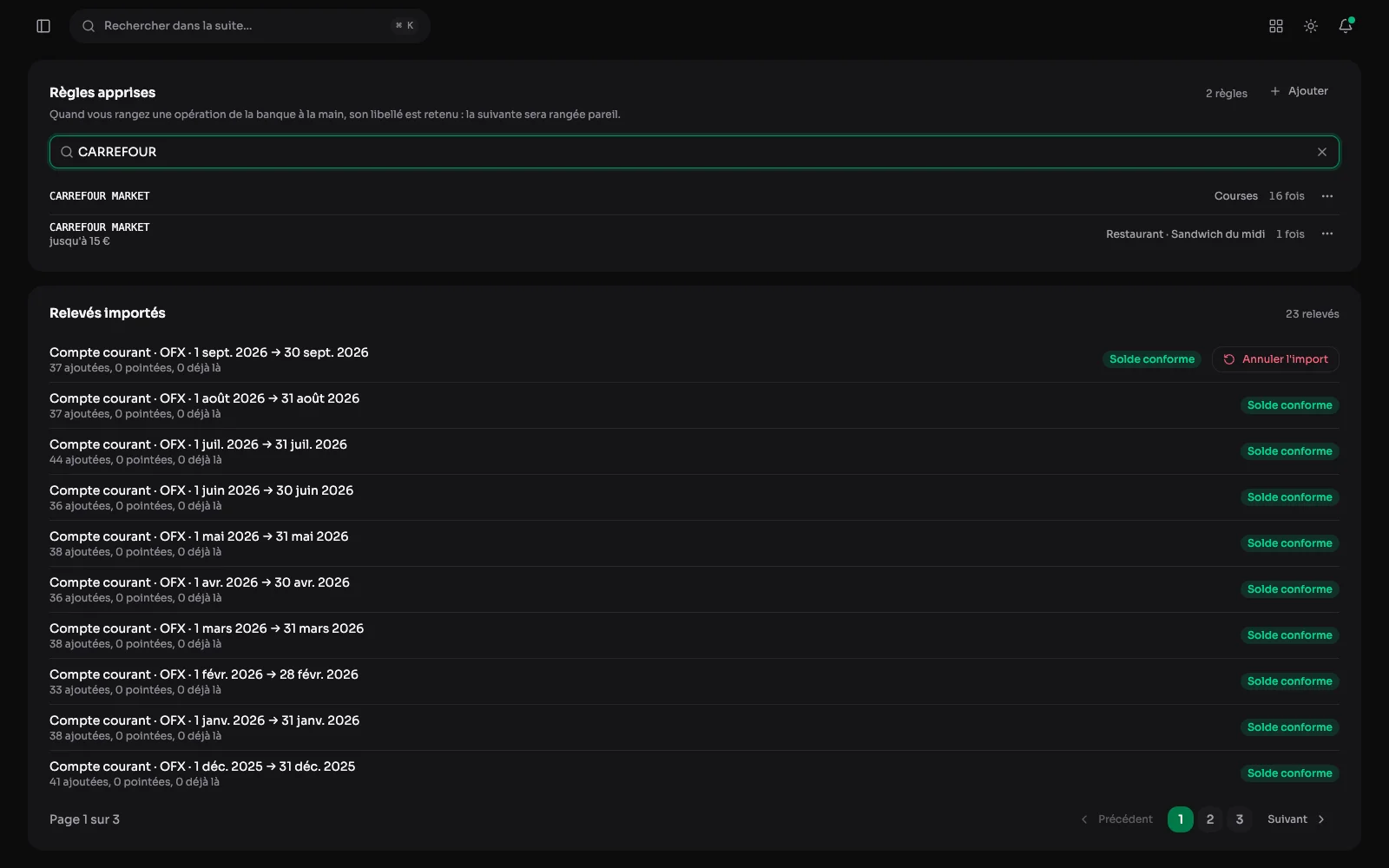This screenshot has width=1389, height=868.
Task: Clear the CARREFOUR search with the X
Action: 1322,152
